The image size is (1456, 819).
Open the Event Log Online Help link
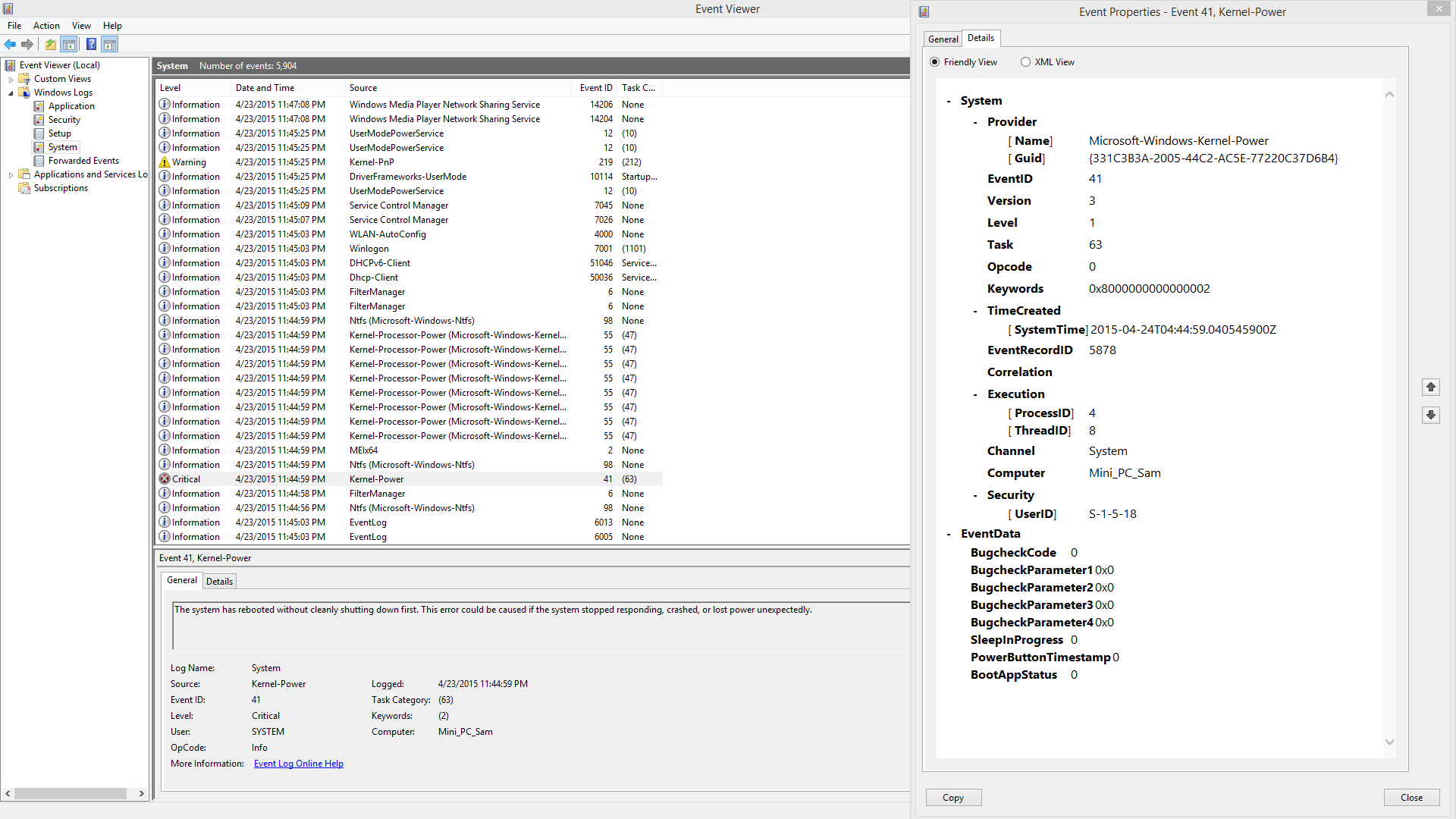[x=298, y=764]
